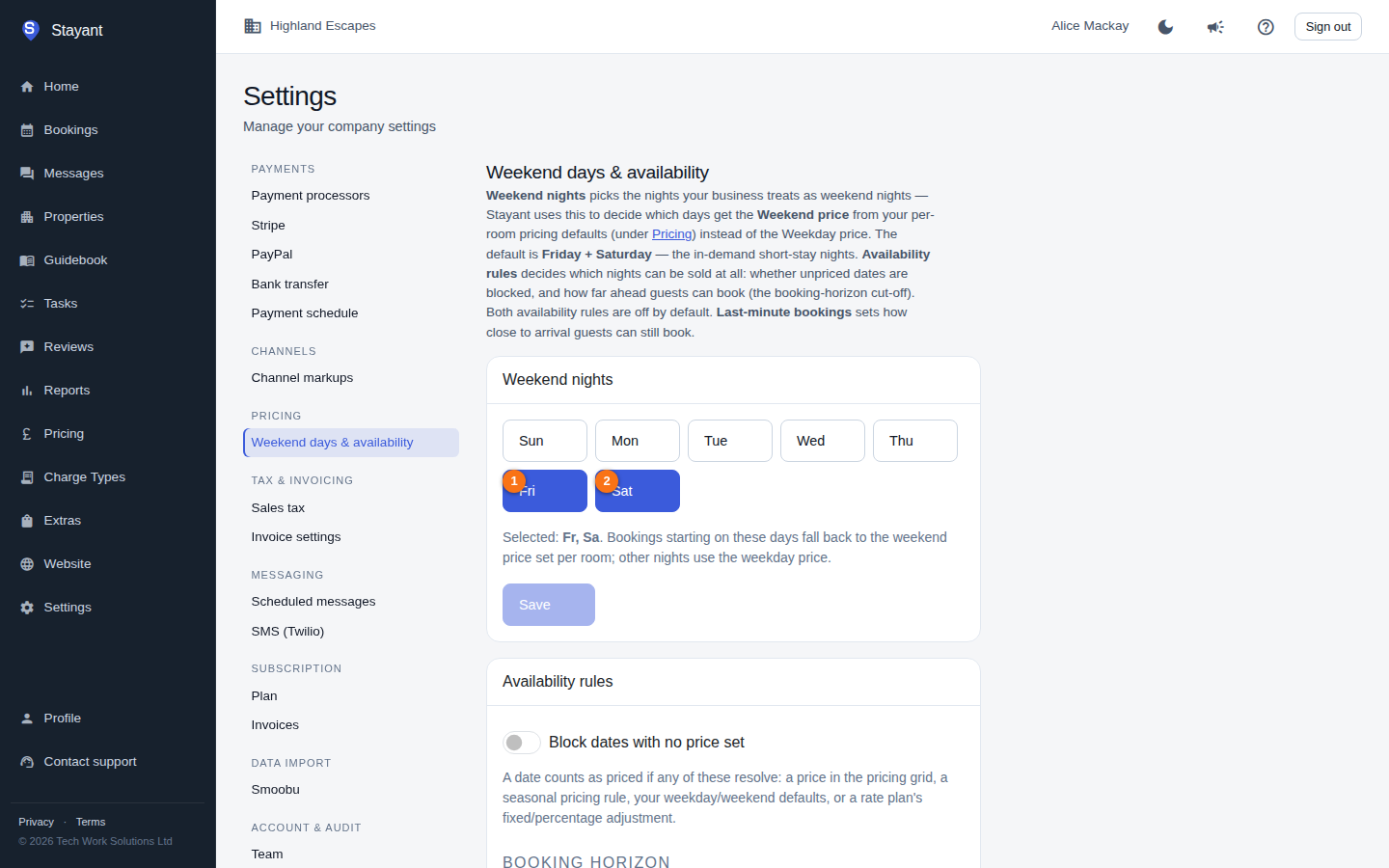Click the Contact support headset icon
Image resolution: width=1389 pixels, height=868 pixels.
(x=27, y=762)
